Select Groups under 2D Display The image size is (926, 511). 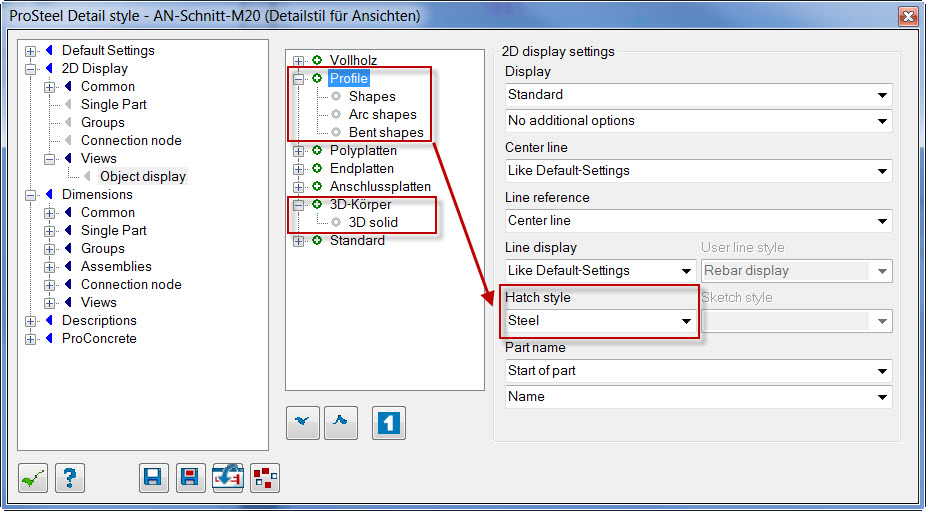[103, 123]
